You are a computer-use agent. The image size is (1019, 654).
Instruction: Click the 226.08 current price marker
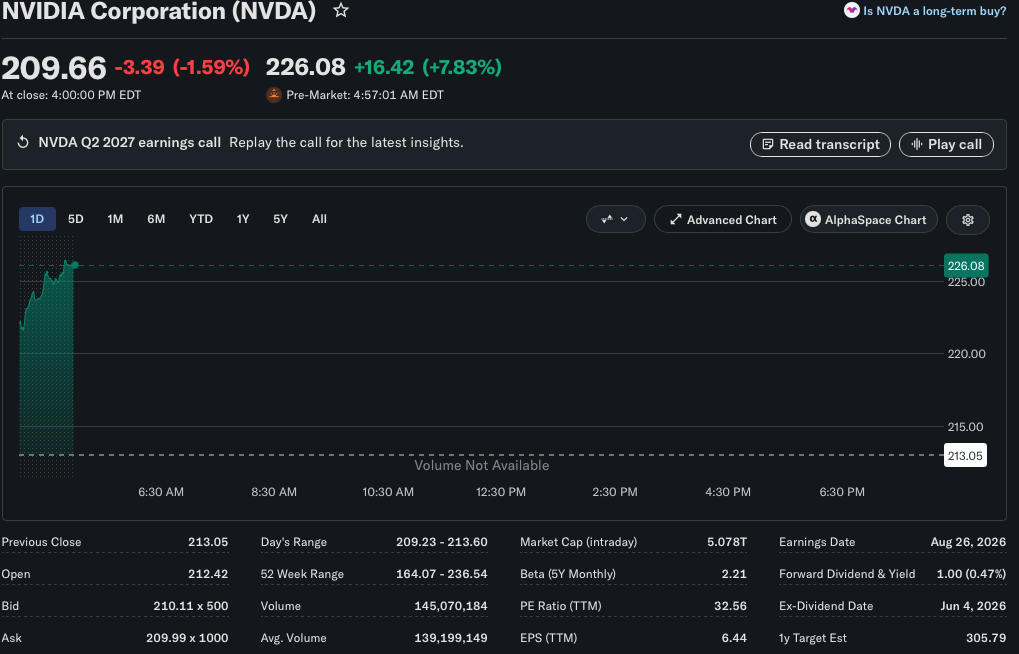[966, 265]
